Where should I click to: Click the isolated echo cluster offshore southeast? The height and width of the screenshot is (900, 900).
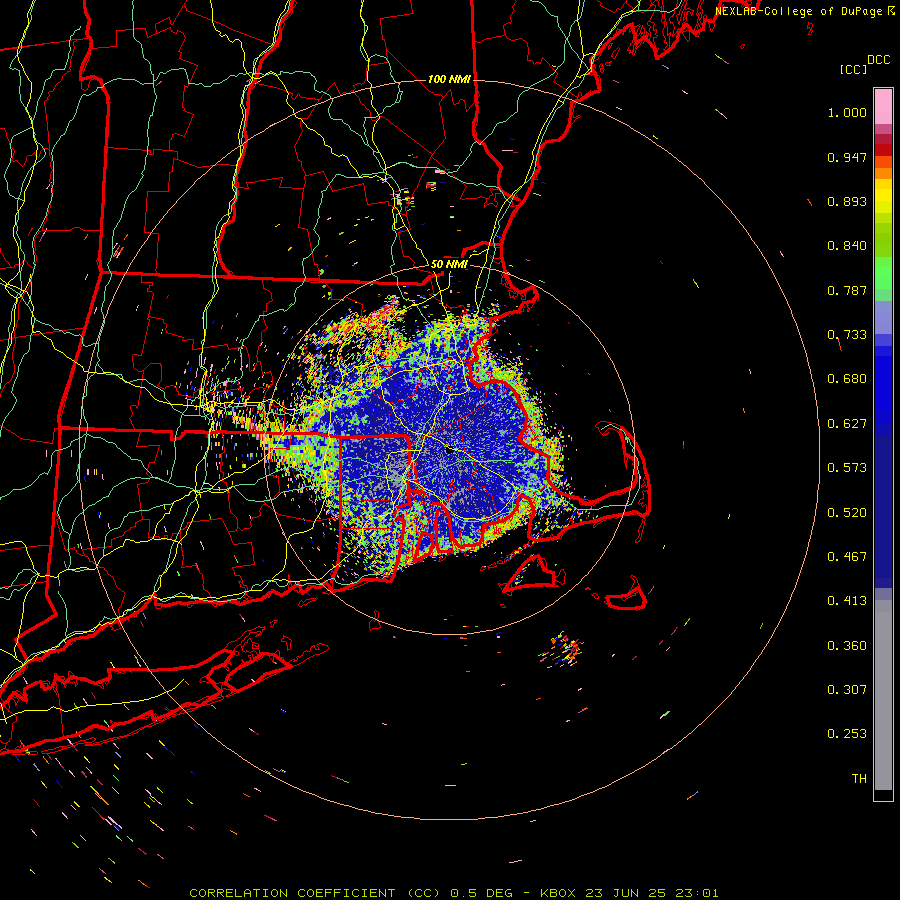tap(561, 649)
